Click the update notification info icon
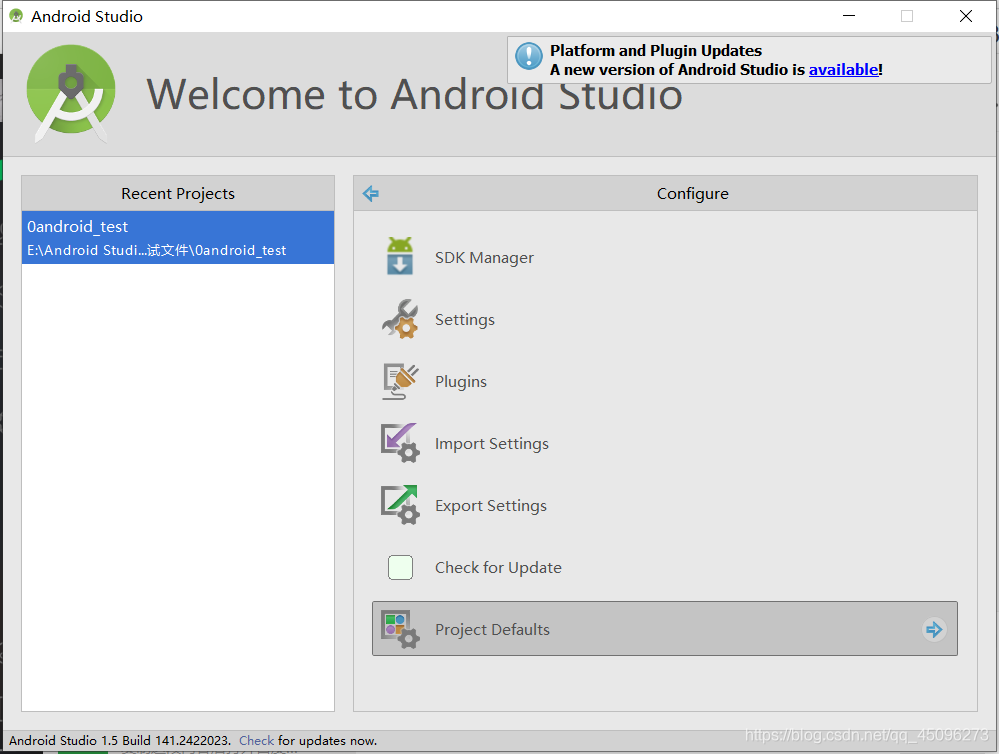Screen dimensions: 999x754 [x=529, y=56]
